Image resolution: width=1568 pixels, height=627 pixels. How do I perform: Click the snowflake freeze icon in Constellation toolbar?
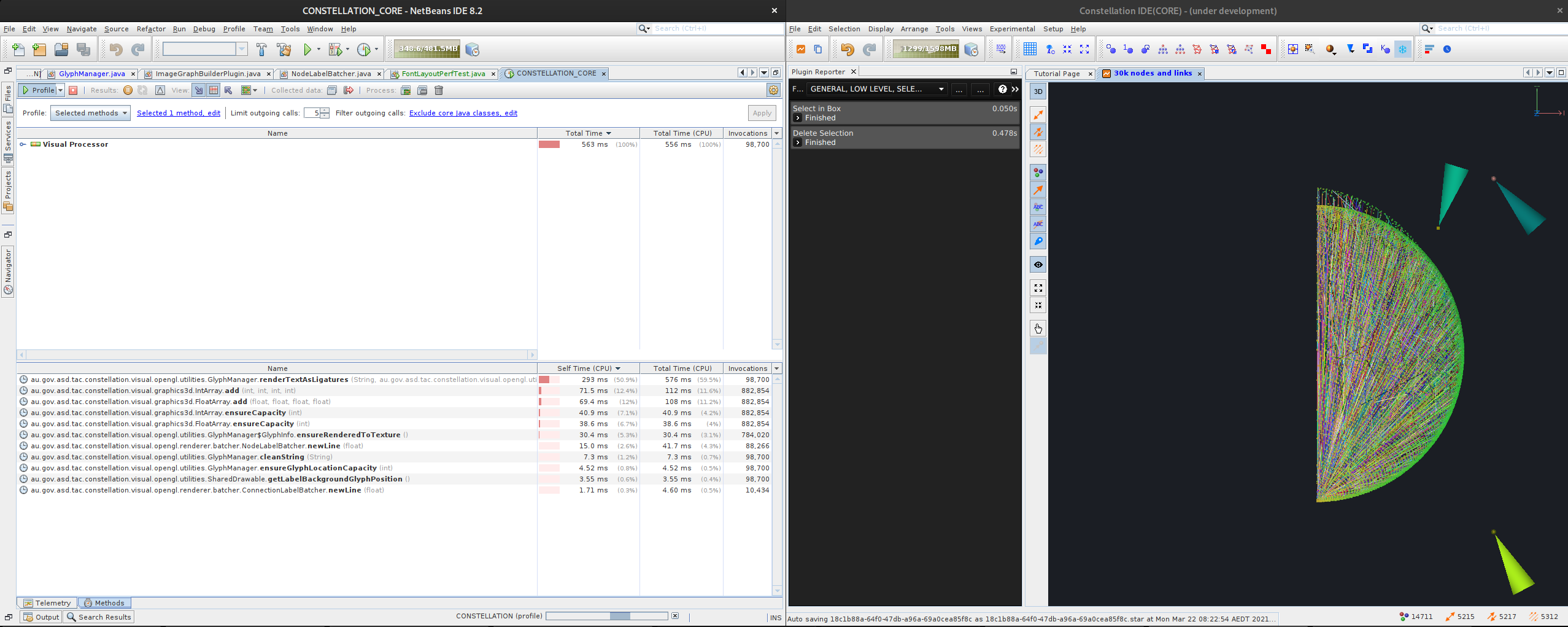click(x=1404, y=49)
